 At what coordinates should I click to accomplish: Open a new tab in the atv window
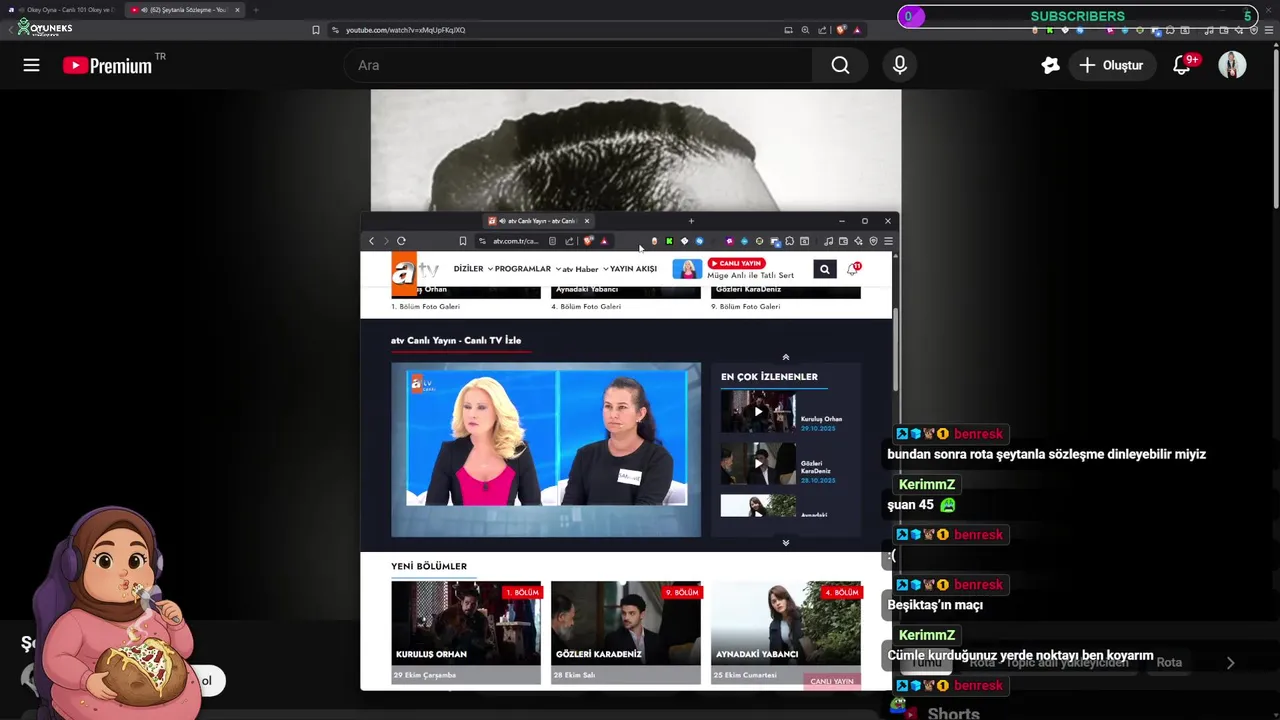[691, 221]
